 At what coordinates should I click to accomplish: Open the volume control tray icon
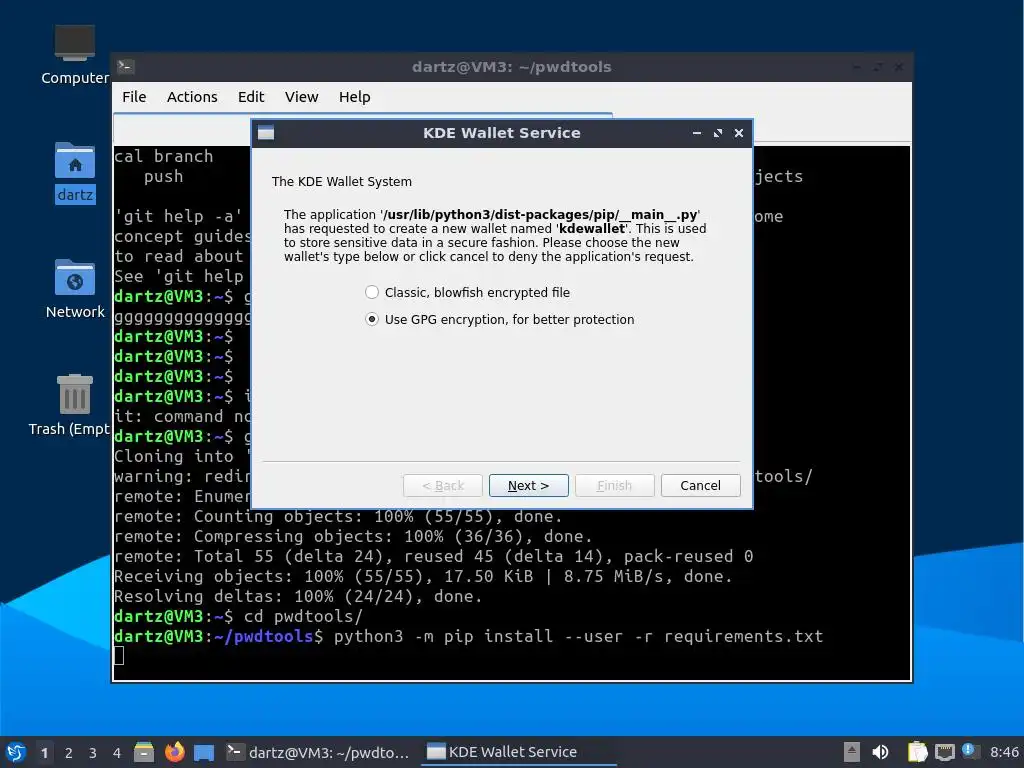click(880, 752)
